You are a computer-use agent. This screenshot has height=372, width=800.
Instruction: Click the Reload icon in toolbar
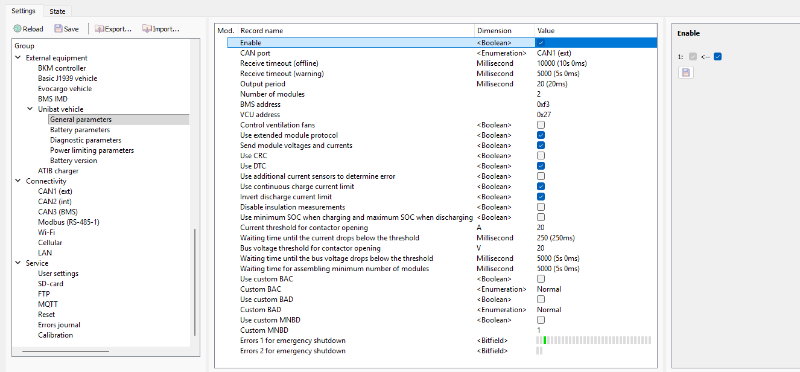coord(18,29)
